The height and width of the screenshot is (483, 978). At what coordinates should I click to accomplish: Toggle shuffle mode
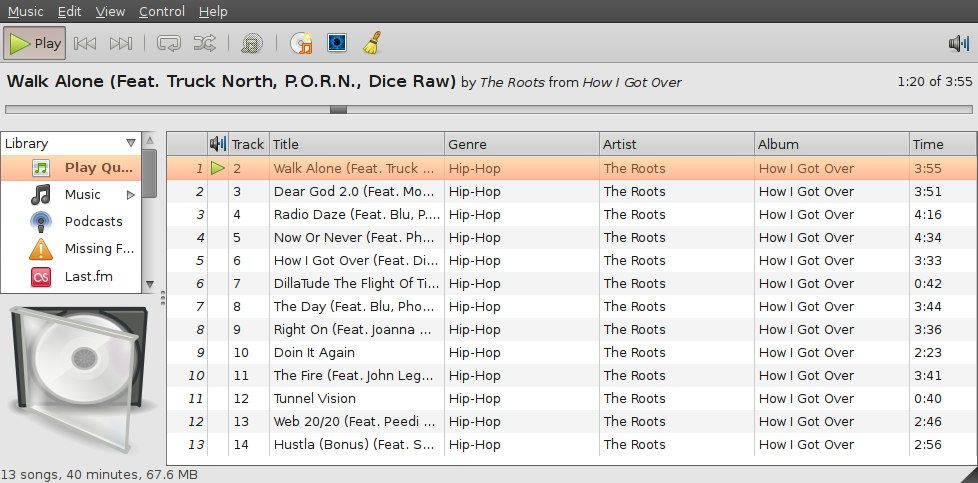pyautogui.click(x=205, y=43)
